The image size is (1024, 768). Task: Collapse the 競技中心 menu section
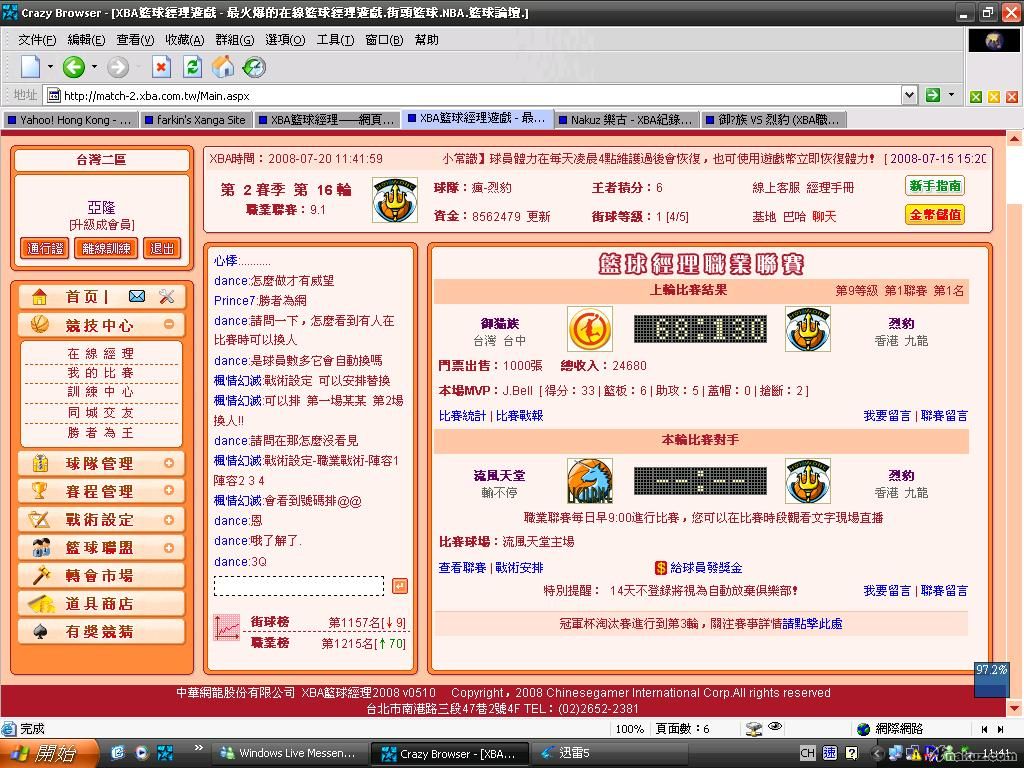click(168, 324)
